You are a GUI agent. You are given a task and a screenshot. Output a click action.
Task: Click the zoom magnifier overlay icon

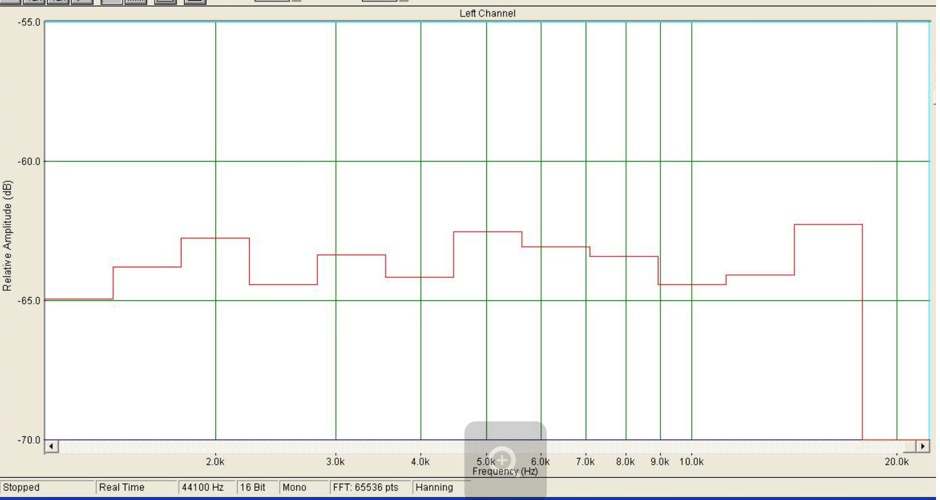[504, 459]
